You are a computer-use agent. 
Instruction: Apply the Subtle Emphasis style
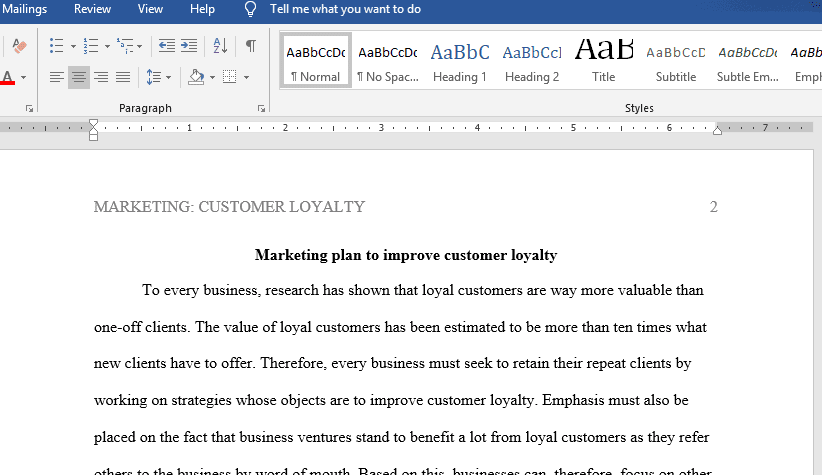748,61
